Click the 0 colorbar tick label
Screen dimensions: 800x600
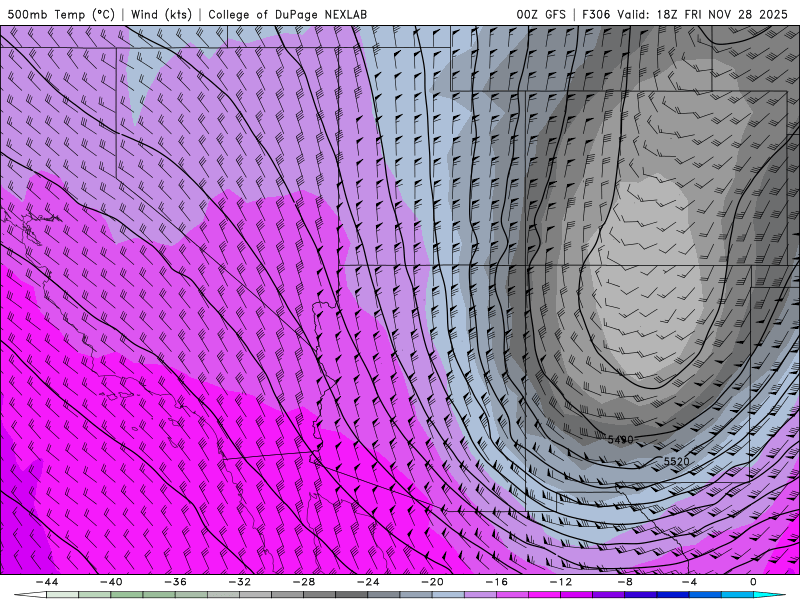tap(754, 582)
